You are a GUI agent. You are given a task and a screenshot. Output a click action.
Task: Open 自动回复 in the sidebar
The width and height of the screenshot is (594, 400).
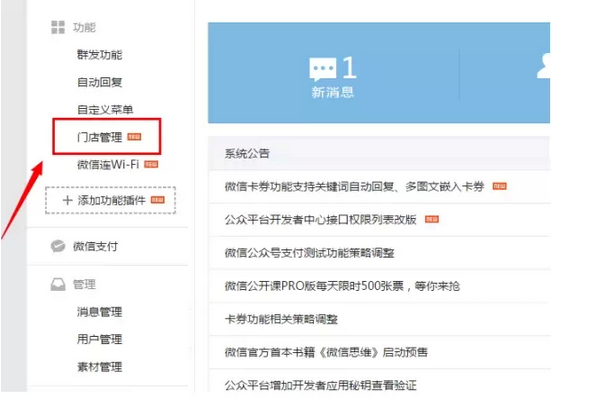click(100, 82)
